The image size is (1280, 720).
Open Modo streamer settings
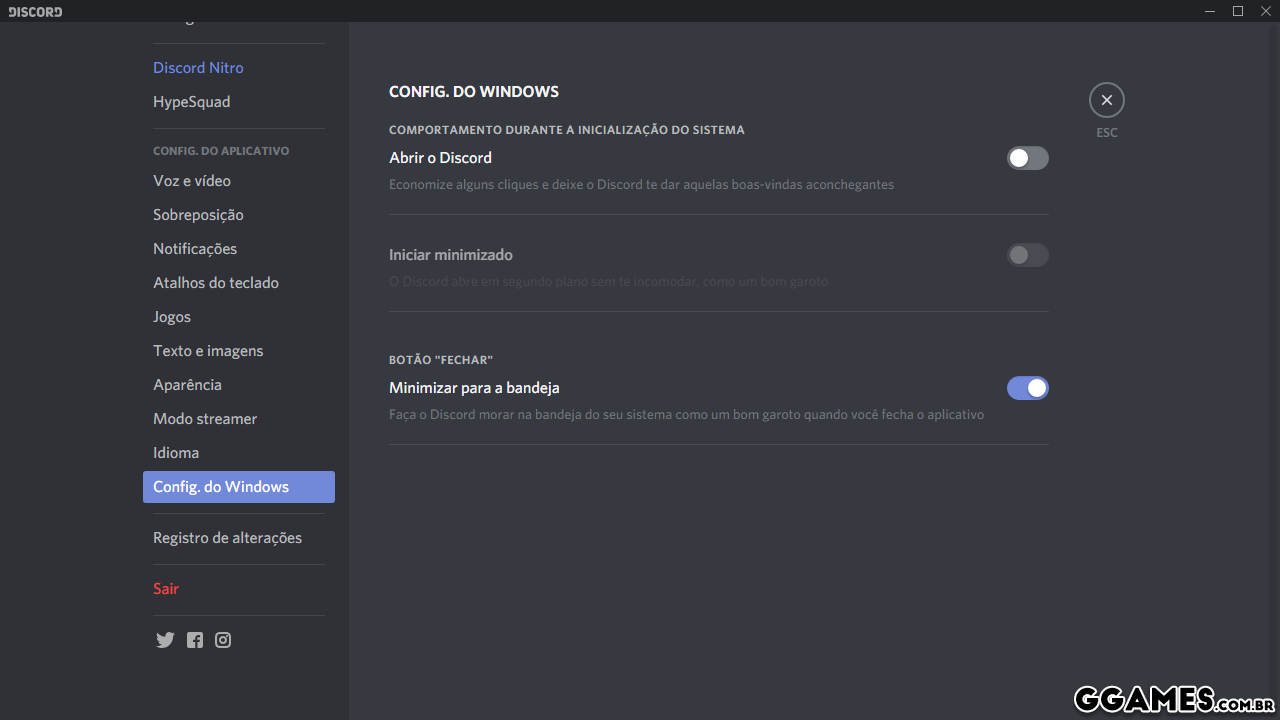tap(205, 419)
